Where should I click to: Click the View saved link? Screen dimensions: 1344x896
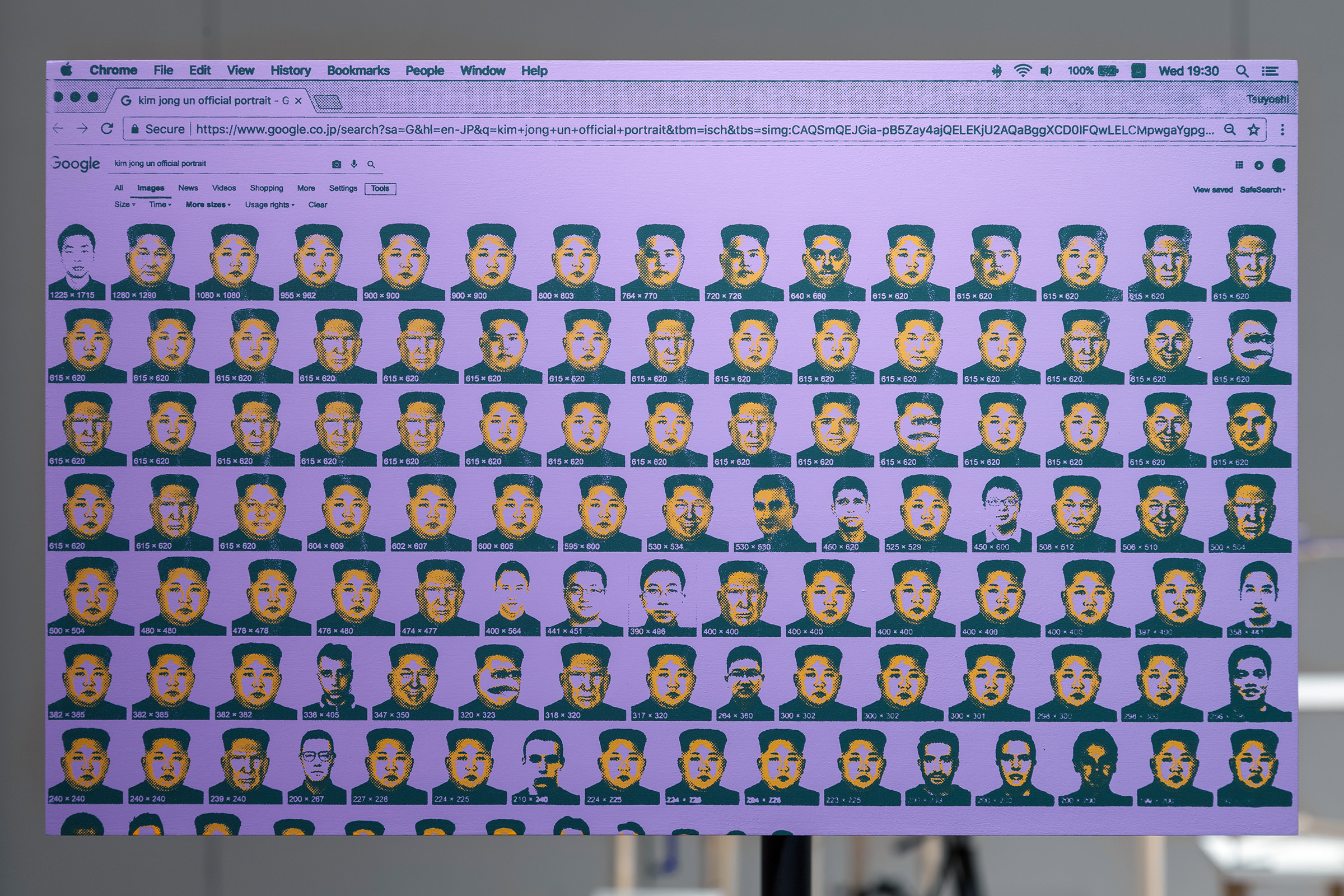(x=1212, y=190)
